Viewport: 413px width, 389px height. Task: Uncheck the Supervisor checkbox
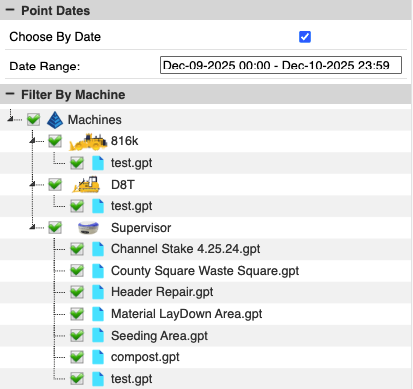click(x=55, y=227)
